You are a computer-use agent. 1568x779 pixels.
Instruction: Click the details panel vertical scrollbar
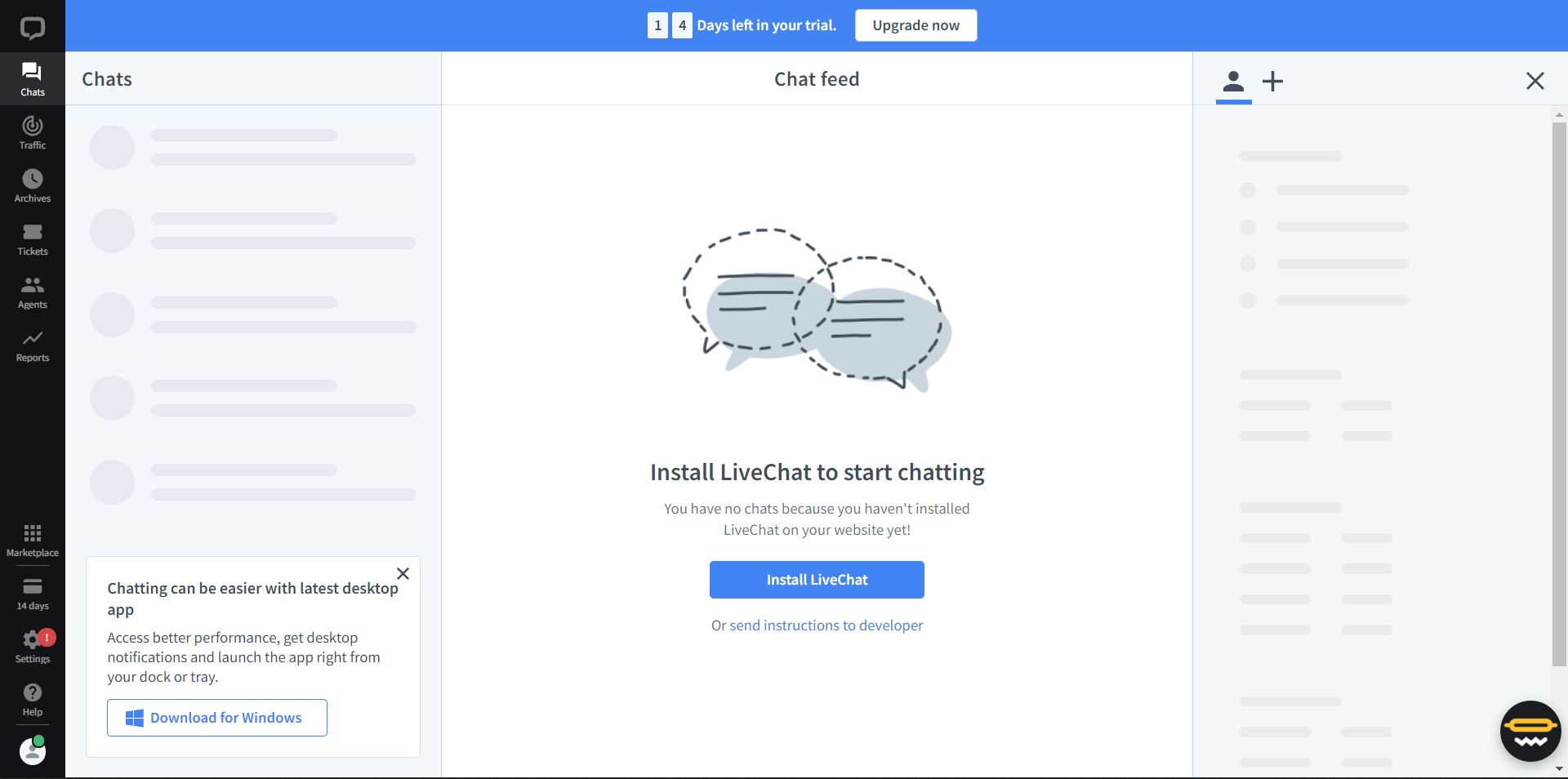pos(1559,394)
